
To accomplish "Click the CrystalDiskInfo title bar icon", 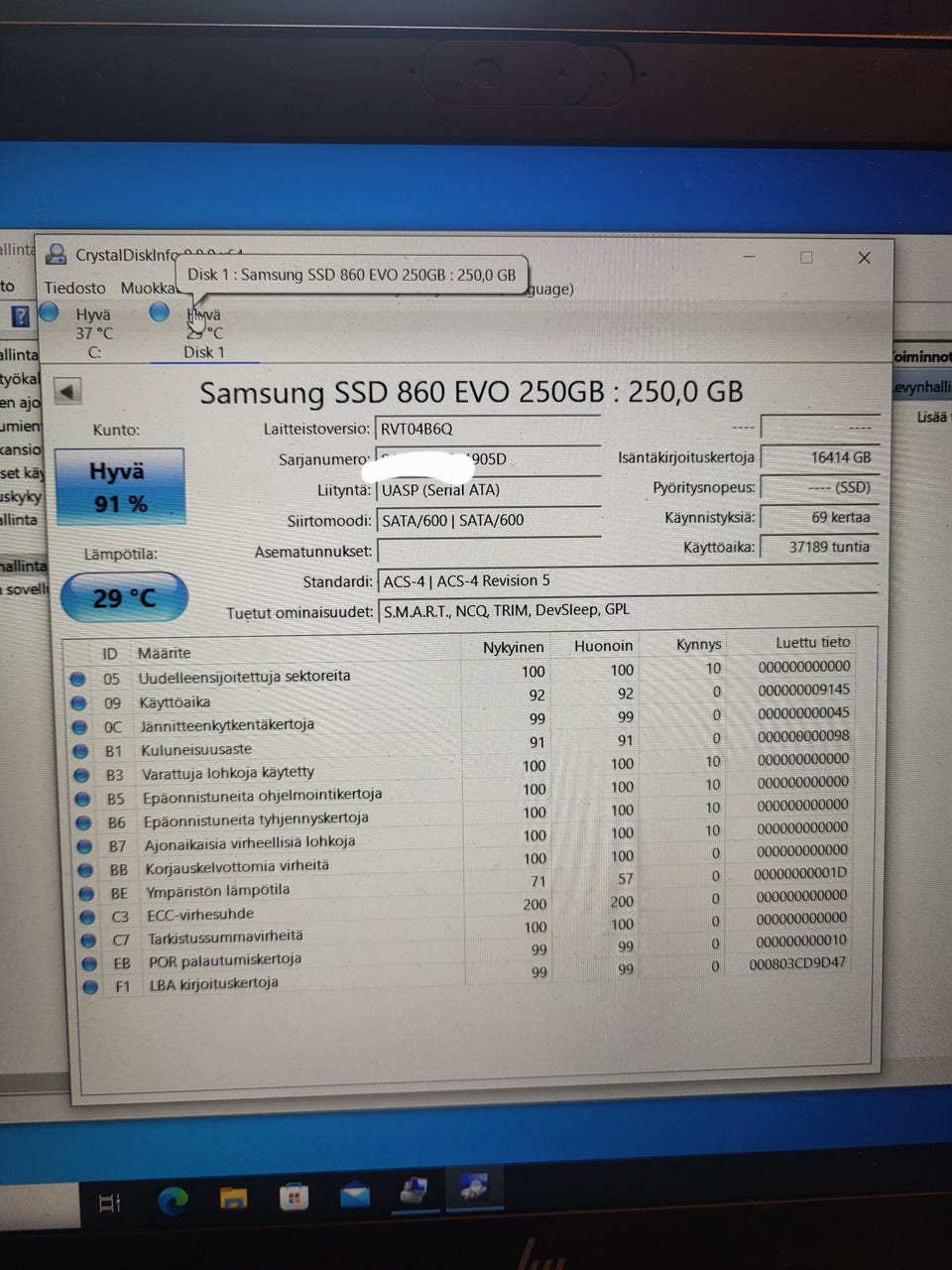I will [57, 255].
